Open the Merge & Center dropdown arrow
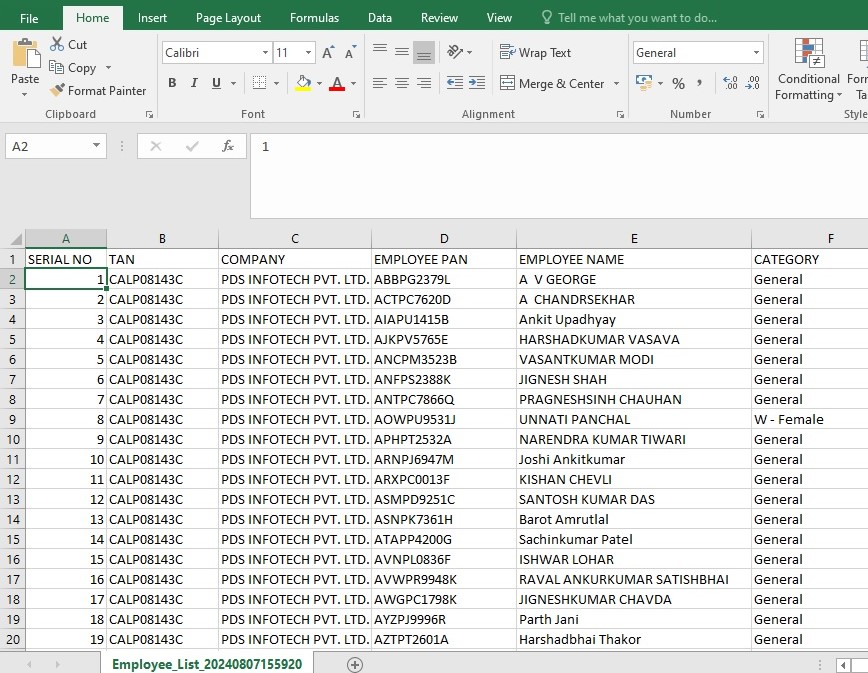 [x=616, y=84]
